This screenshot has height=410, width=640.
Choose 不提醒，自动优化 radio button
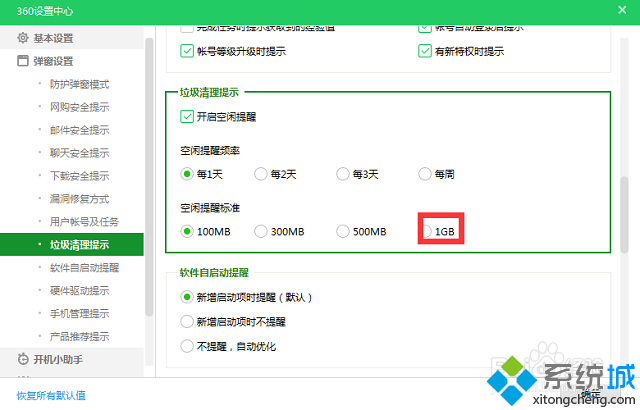coord(187,346)
